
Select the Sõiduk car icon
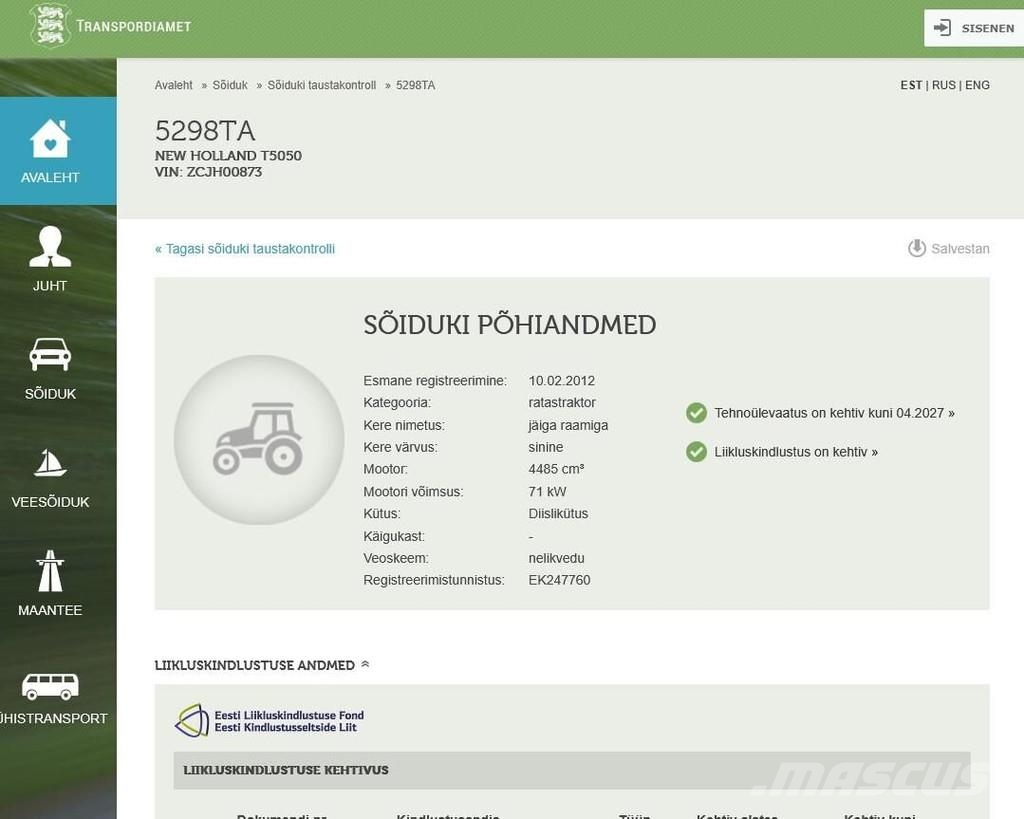50,354
